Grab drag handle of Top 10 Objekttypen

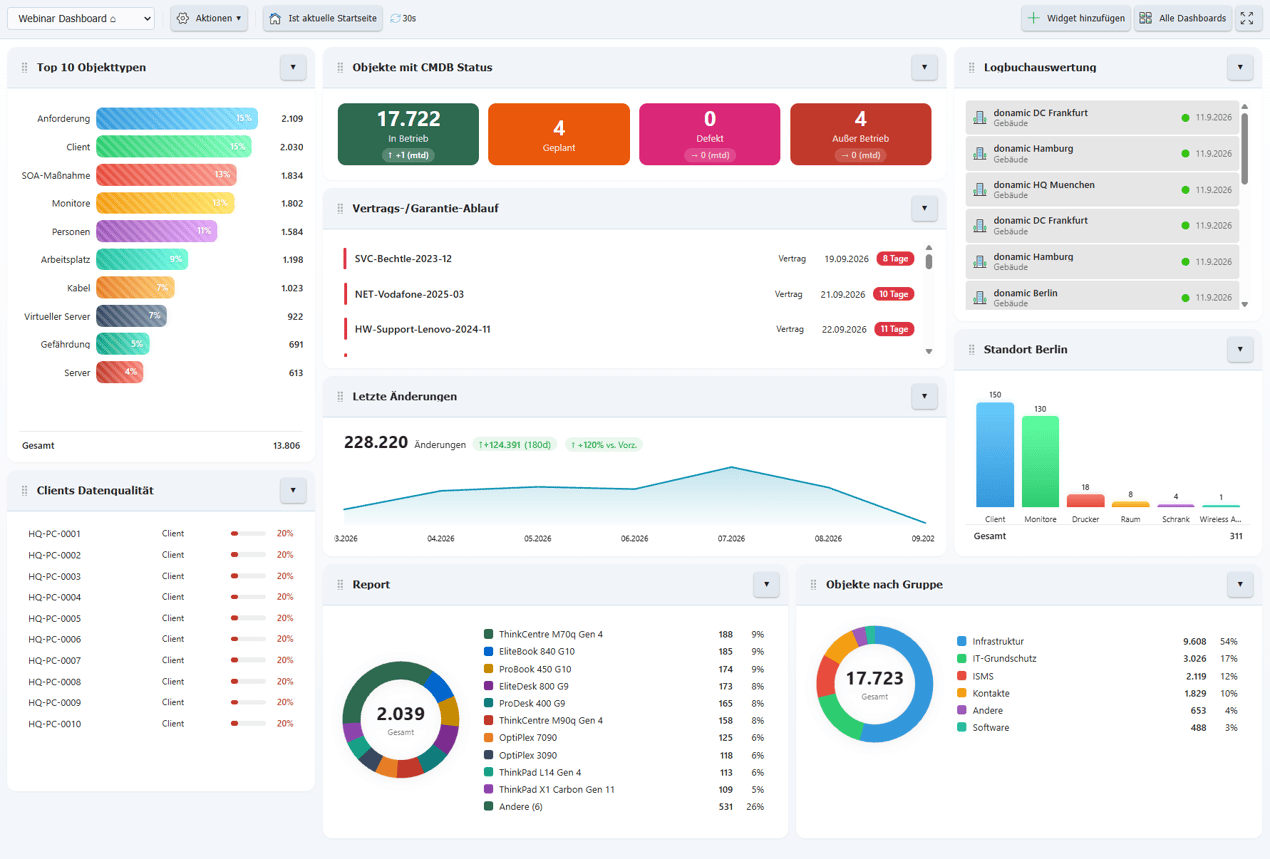[x=25, y=68]
